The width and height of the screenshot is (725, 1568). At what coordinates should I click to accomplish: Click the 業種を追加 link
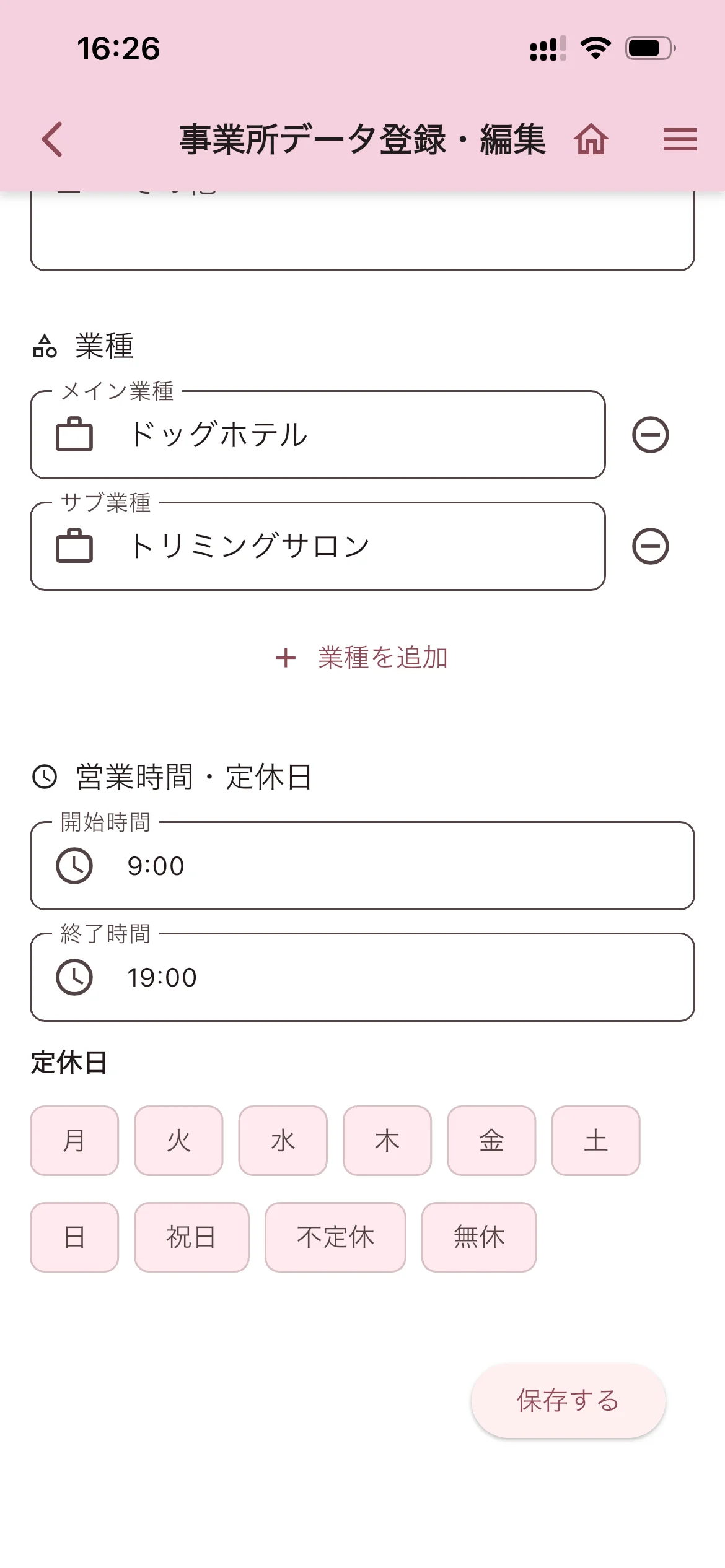click(362, 658)
